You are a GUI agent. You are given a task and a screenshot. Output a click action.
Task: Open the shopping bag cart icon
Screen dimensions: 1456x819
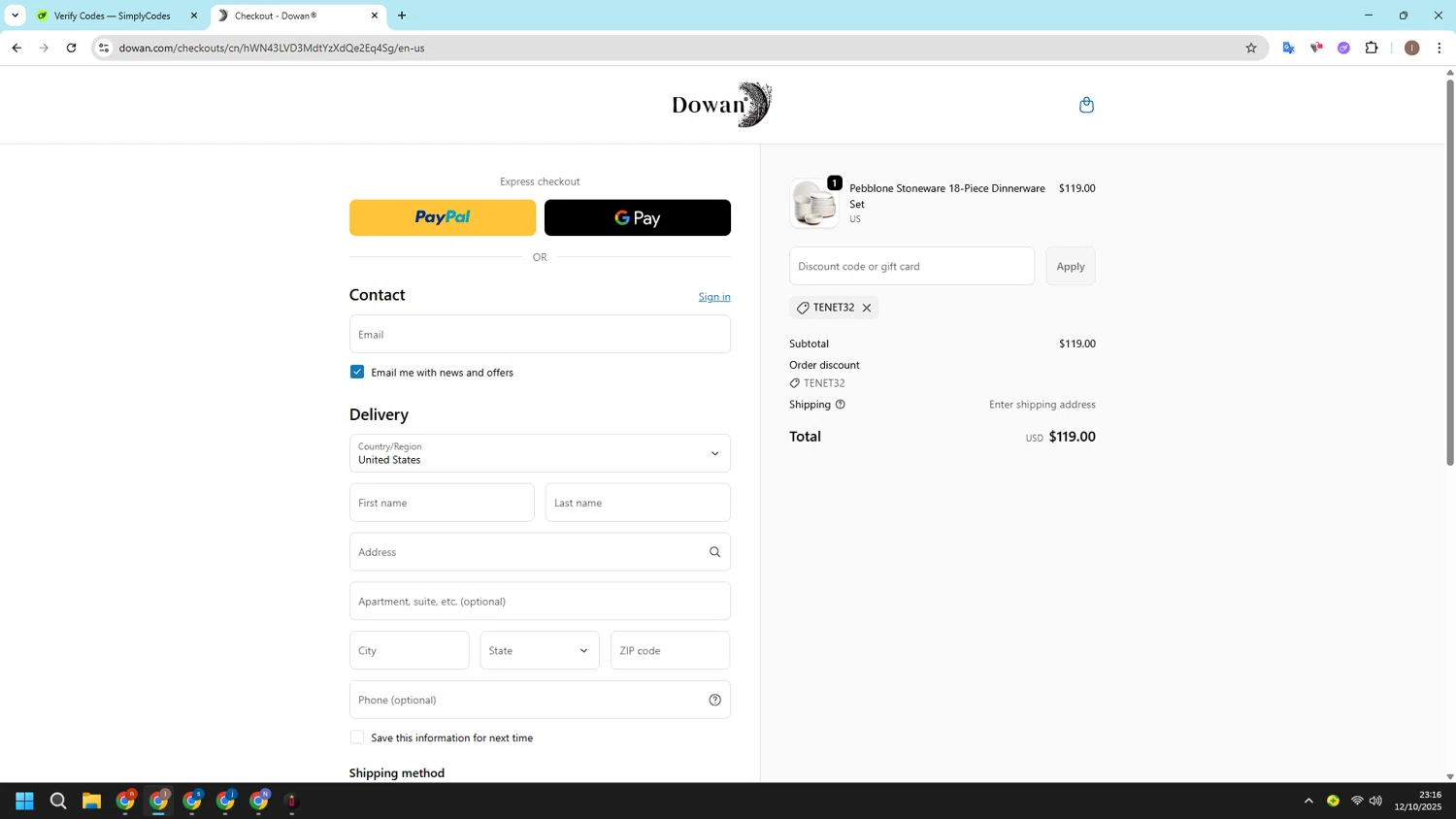coord(1086,105)
